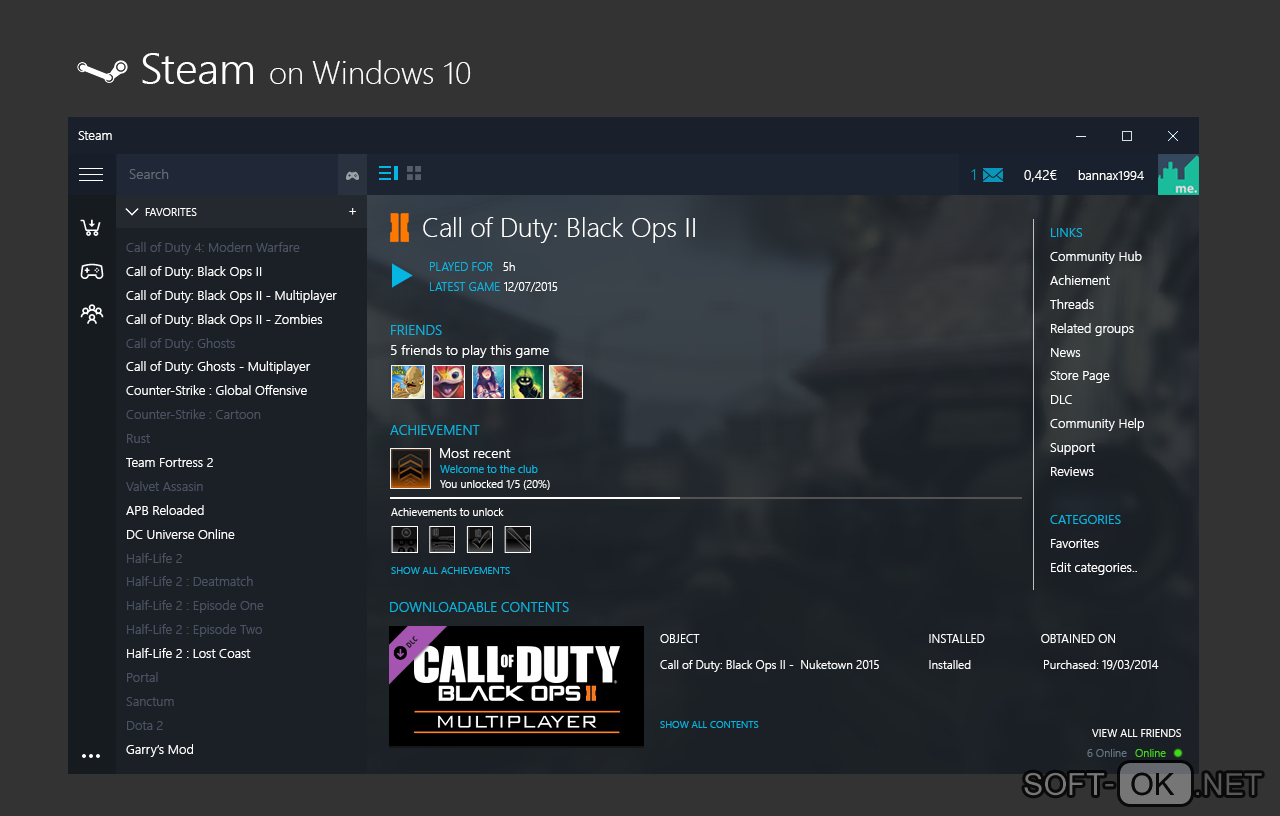Select Call of Duty 4: Modern Warfare
1280x816 pixels.
pyautogui.click(x=213, y=248)
